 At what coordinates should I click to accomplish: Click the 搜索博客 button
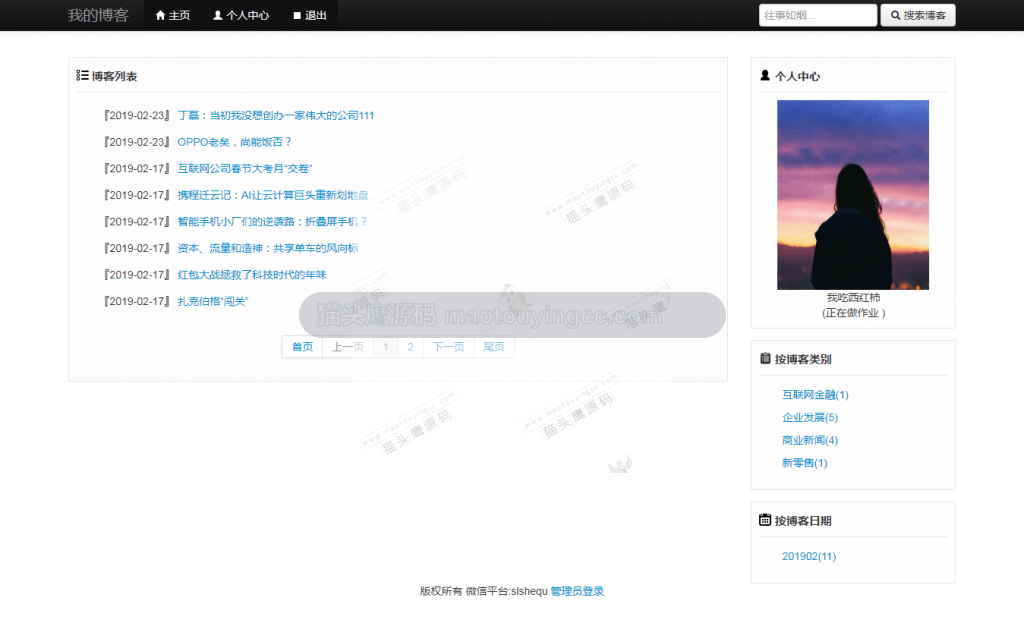pos(918,15)
